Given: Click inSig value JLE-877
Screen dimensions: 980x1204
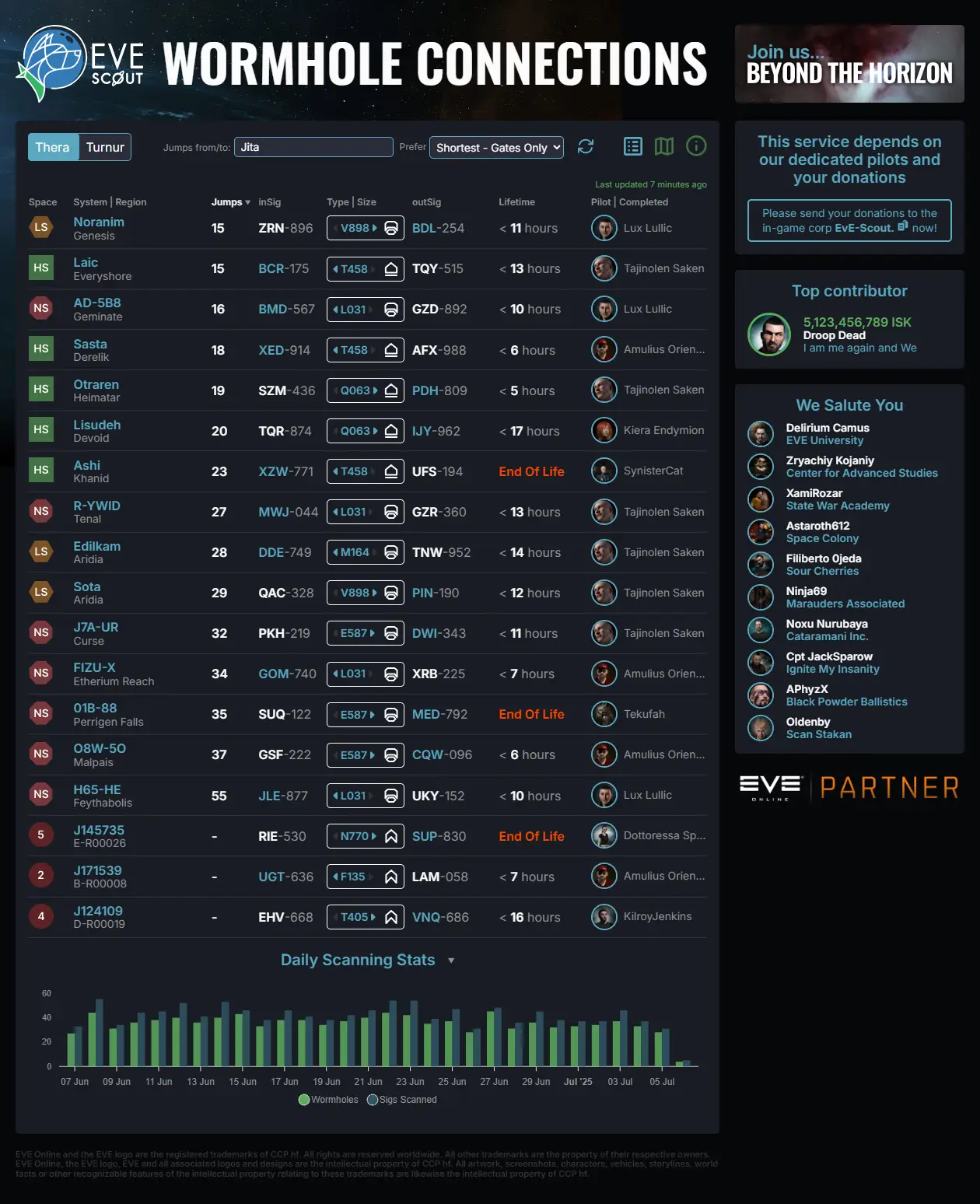Looking at the screenshot, I should (x=283, y=796).
